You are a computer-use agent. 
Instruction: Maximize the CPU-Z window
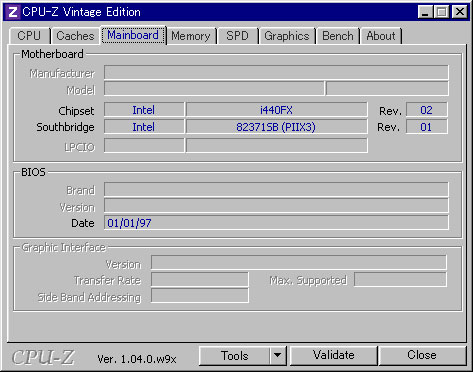coord(442,12)
